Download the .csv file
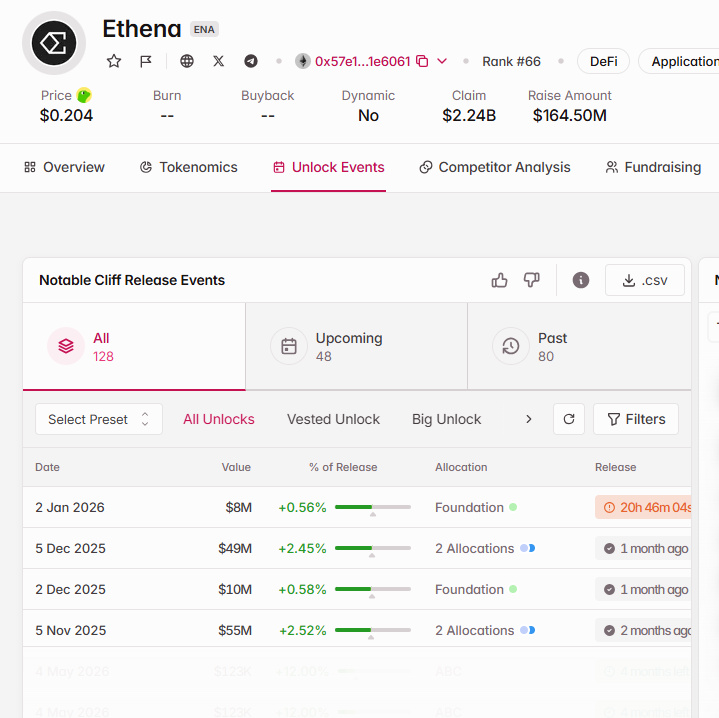This screenshot has height=718, width=719. 645,280
